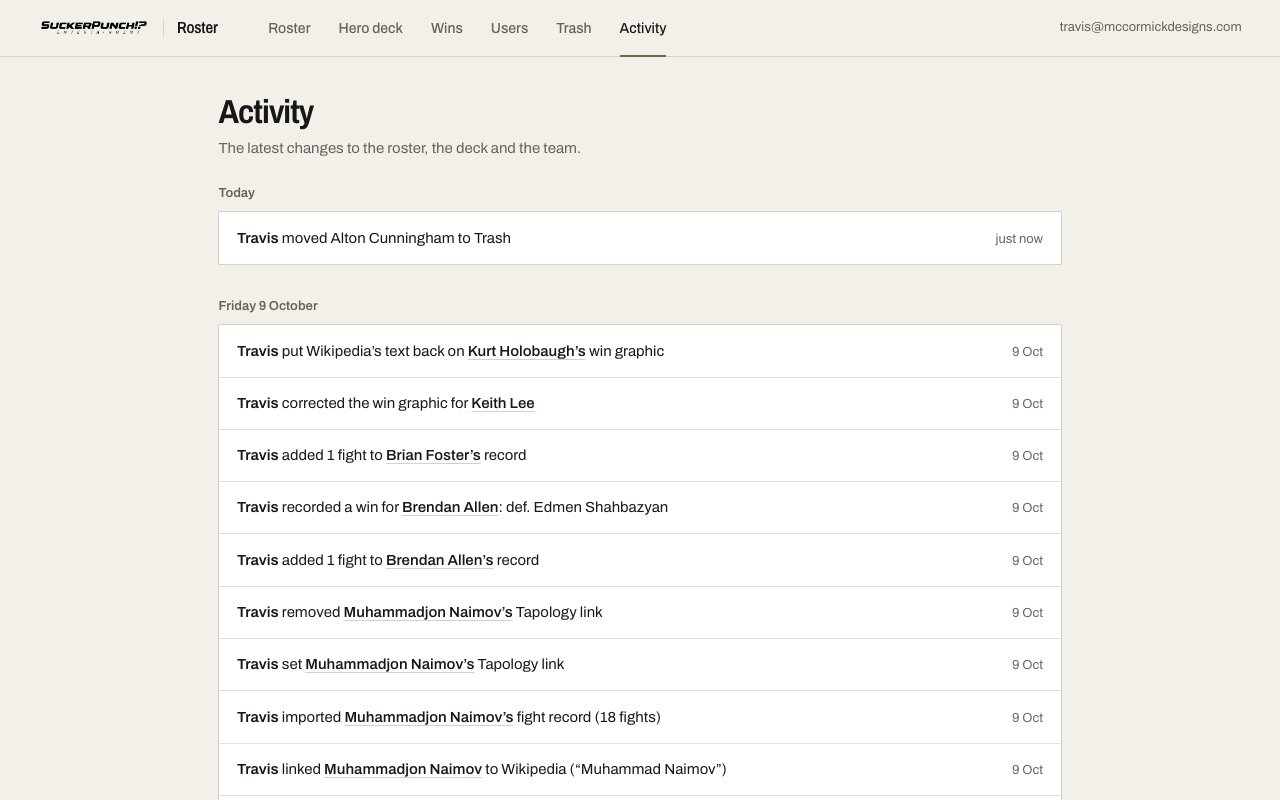Click the 'just now' timestamp
1280x800 pixels.
pos(1018,239)
